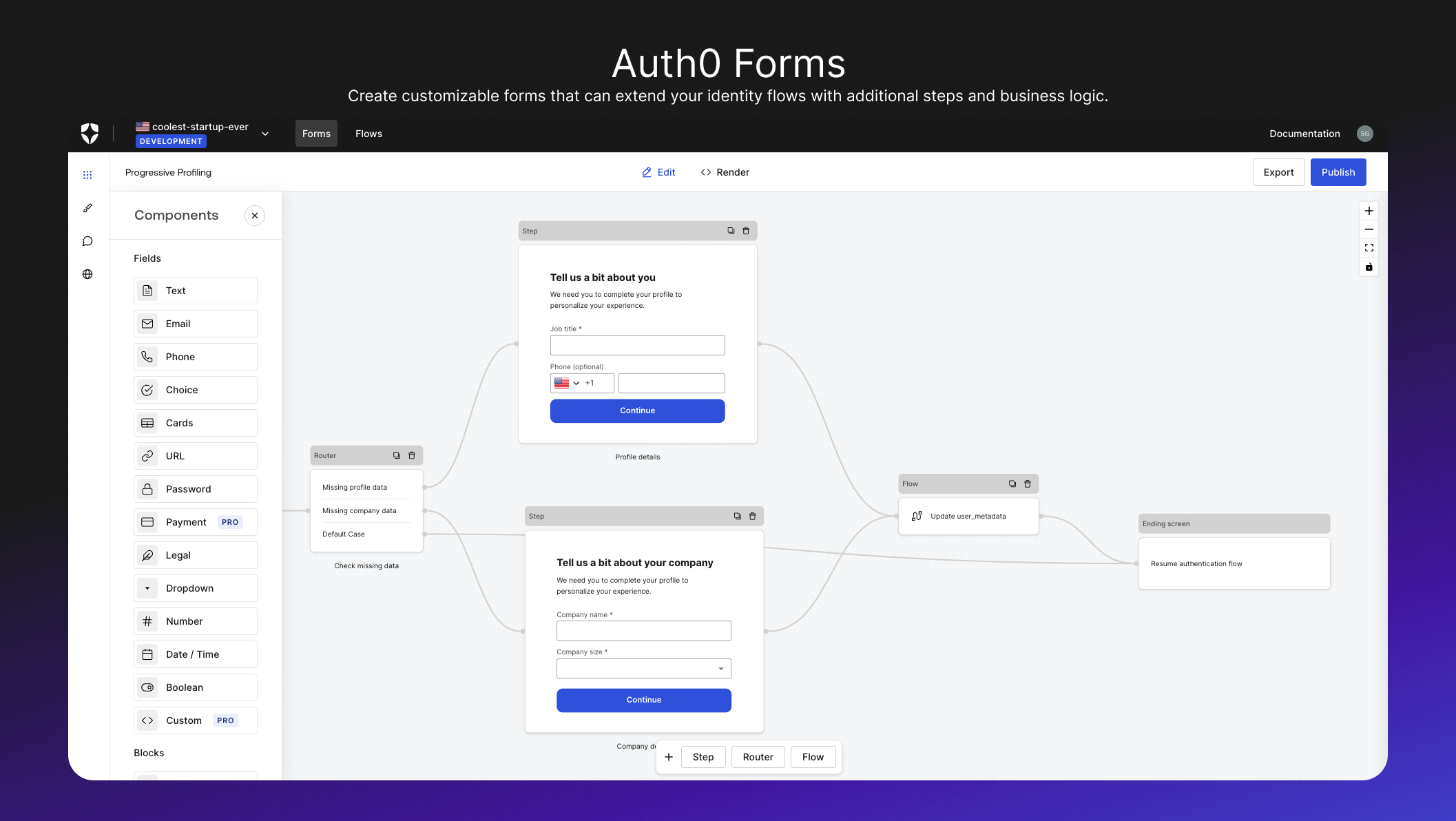The height and width of the screenshot is (821, 1456).
Task: Zoom out on the canvas
Action: pyautogui.click(x=1369, y=229)
